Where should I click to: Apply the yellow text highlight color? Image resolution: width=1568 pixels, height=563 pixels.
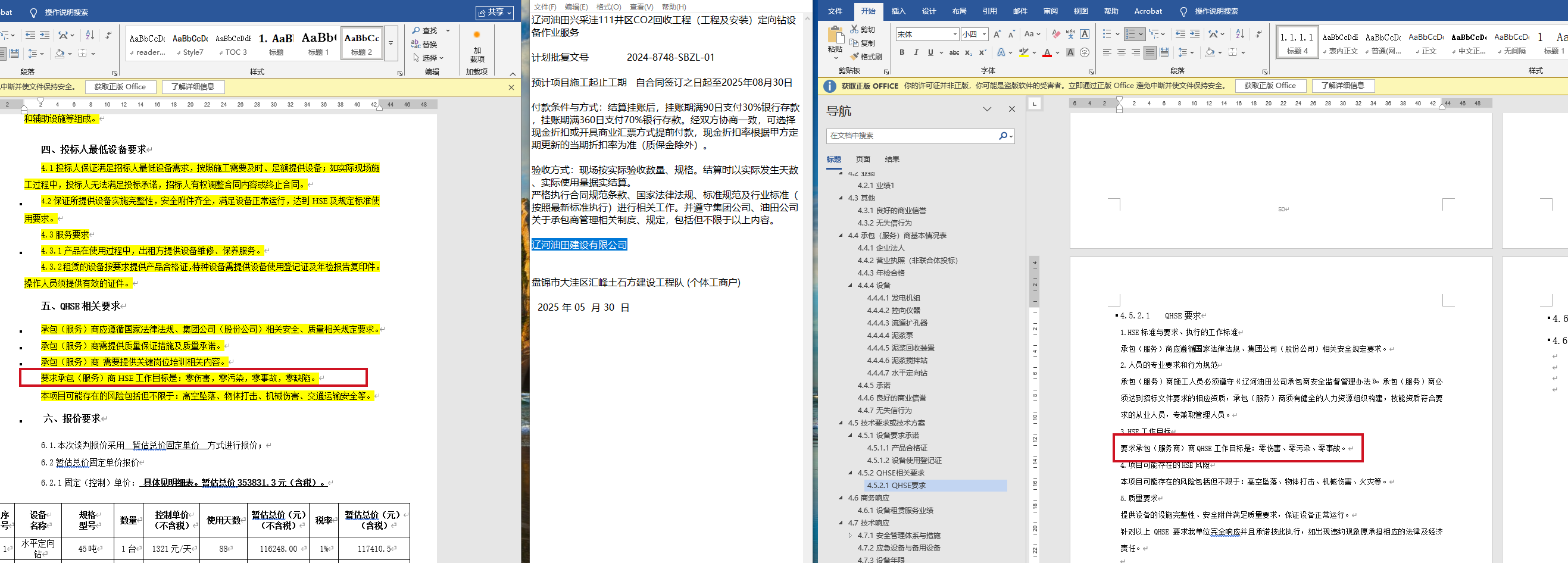[x=1024, y=53]
